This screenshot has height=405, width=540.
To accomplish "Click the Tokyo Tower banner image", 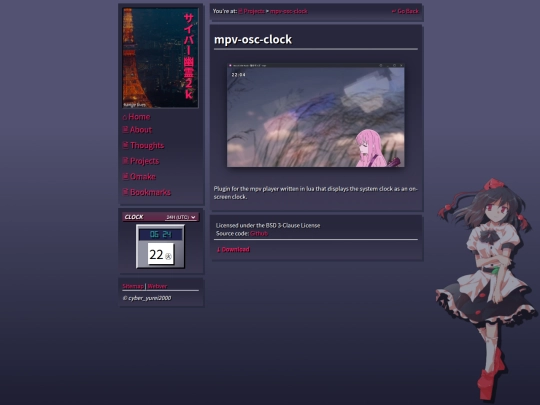I will pos(160,58).
